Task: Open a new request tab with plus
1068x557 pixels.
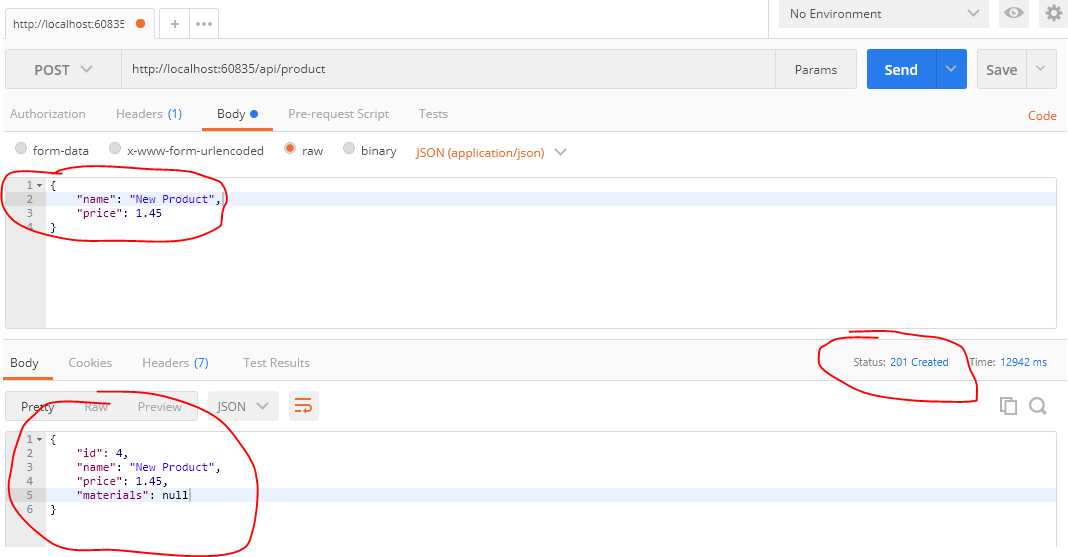Action: tap(174, 24)
